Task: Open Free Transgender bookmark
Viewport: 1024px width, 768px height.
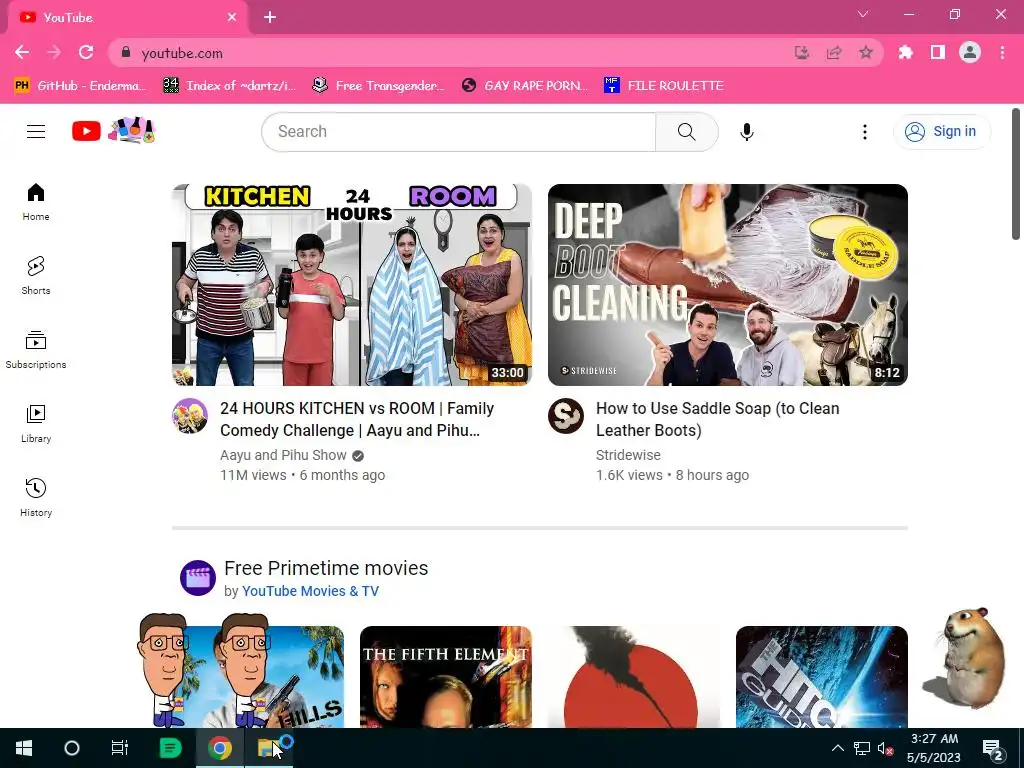Action: point(379,86)
